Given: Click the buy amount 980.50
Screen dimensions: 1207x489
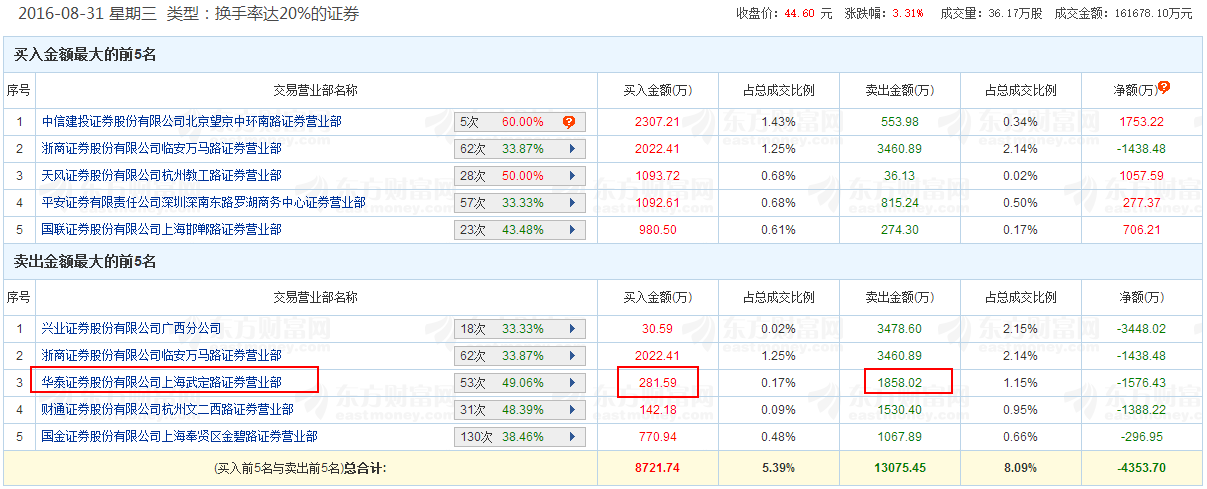Looking at the screenshot, I should [x=657, y=230].
